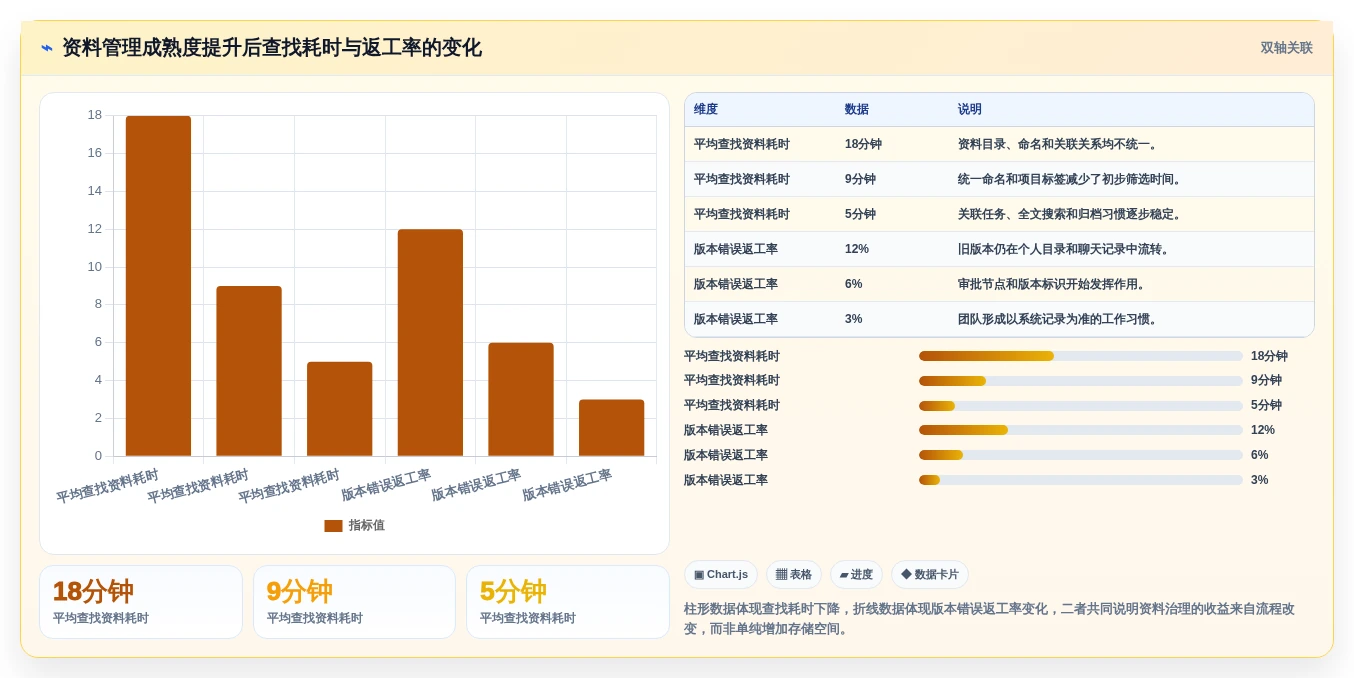The height and width of the screenshot is (678, 1354).
Task: Click table cell 12%
Action: click(x=857, y=249)
